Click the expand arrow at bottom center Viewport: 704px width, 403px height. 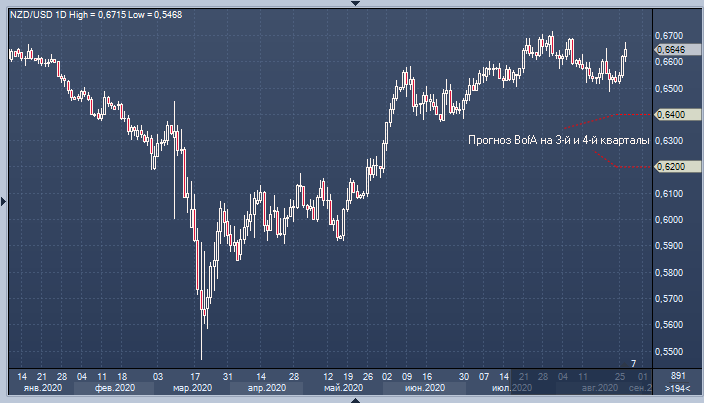point(352,399)
